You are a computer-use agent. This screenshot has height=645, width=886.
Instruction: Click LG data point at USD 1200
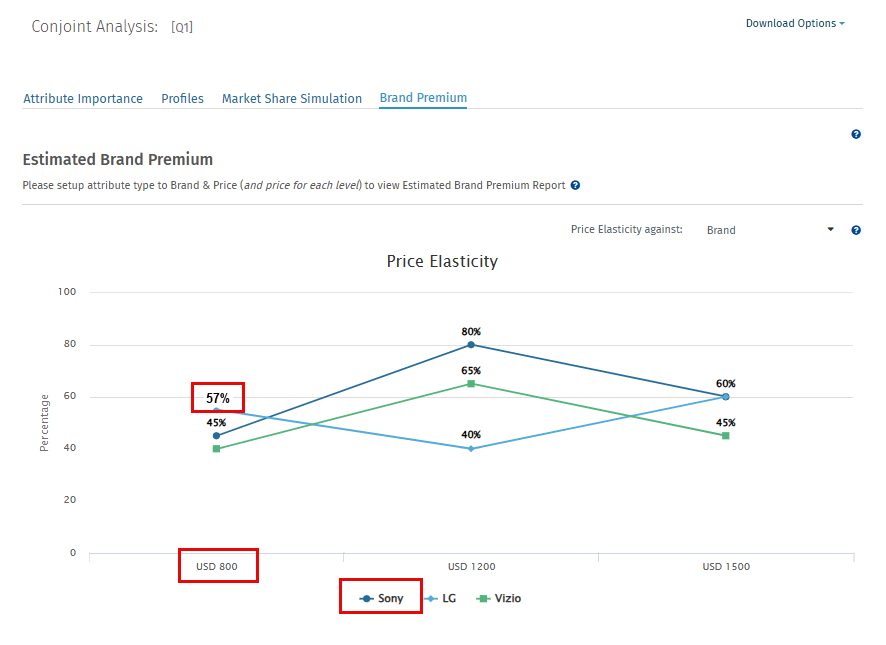[x=471, y=448]
